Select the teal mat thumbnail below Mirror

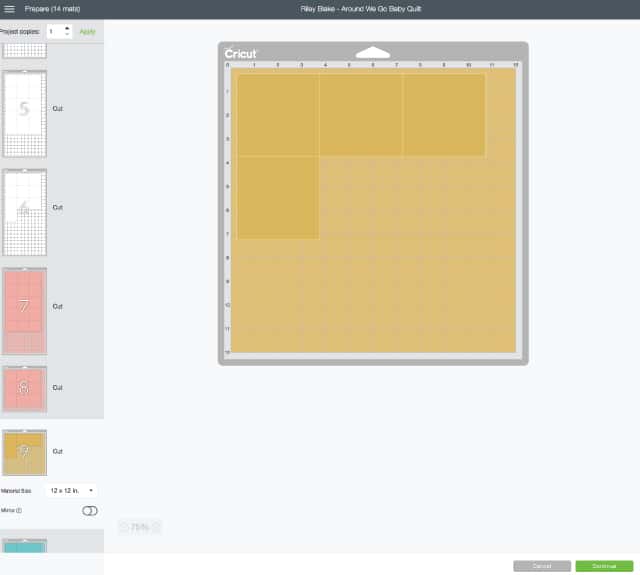coord(24,545)
